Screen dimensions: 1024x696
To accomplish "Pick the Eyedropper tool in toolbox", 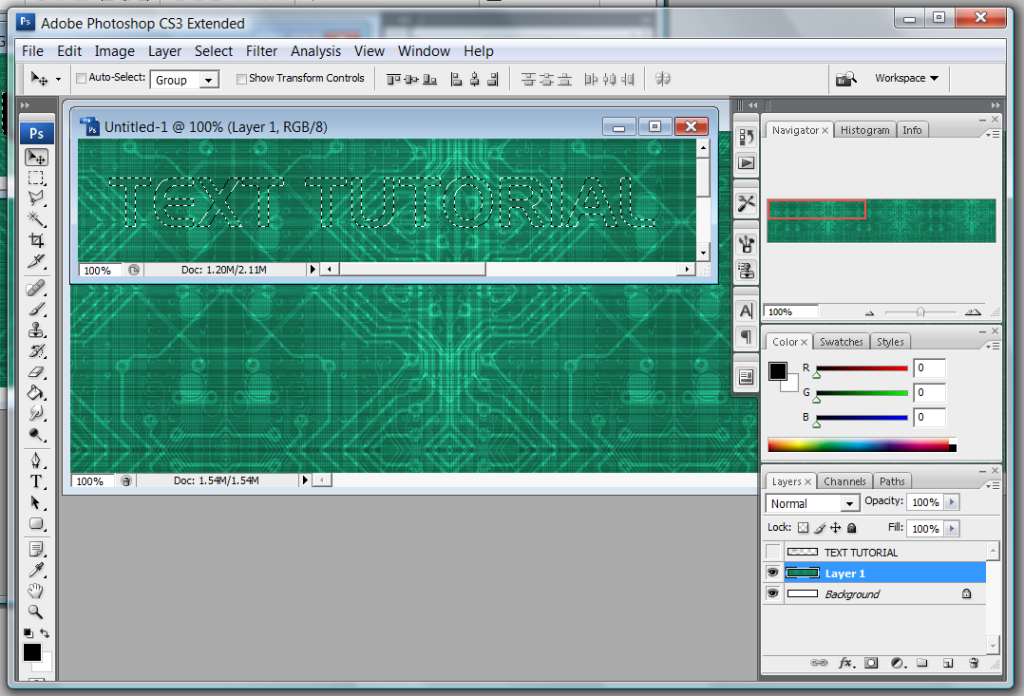I will [36, 569].
